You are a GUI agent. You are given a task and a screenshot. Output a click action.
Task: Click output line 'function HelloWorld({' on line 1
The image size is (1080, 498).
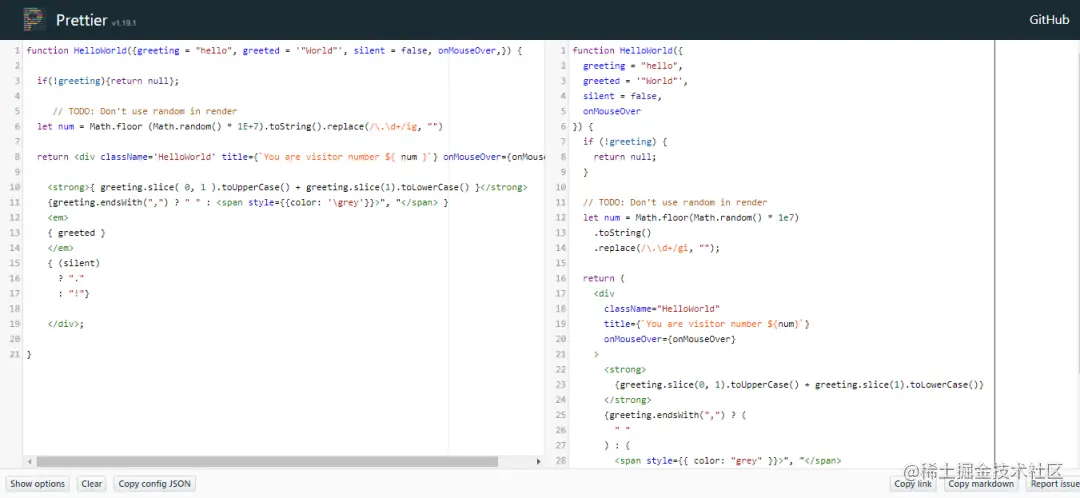click(x=627, y=50)
